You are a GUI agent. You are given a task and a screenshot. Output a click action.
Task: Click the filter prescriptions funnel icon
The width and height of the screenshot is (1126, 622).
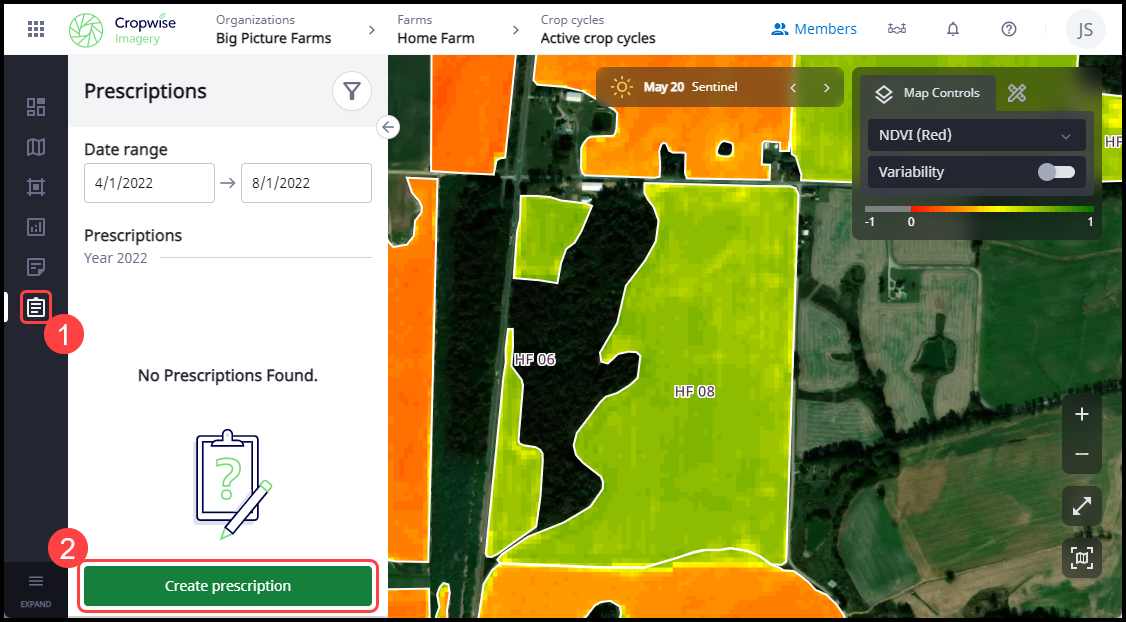pos(352,92)
